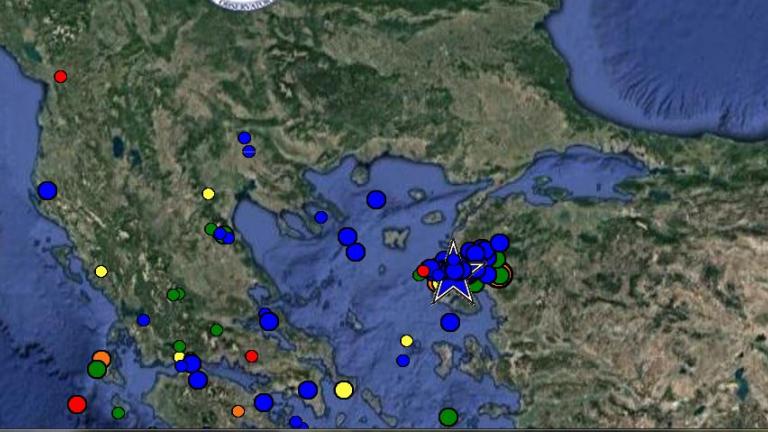
Task: Click the small yellow dot in the sea southwest of the star
Action: pos(407,341)
